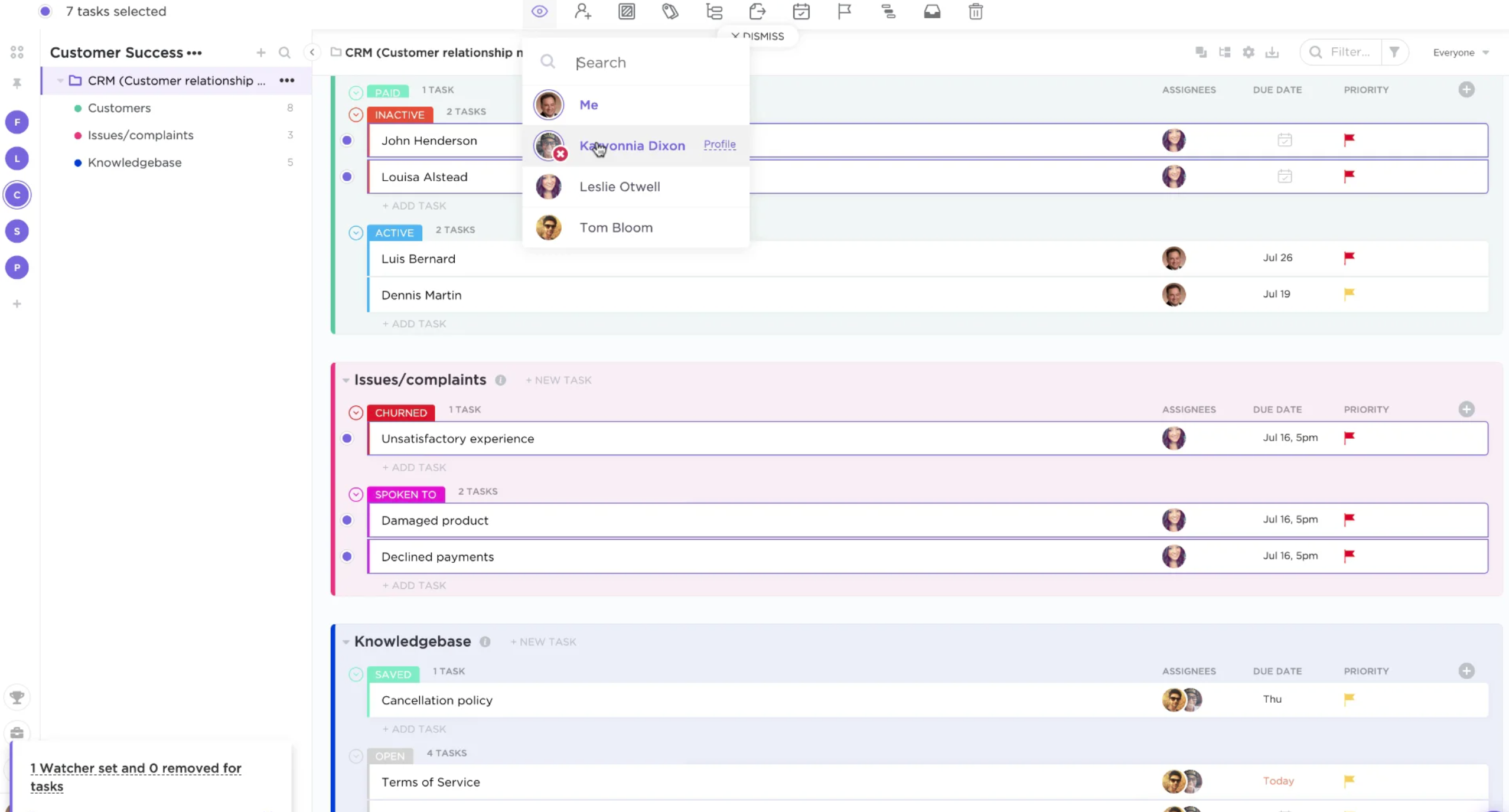Open the assignees icon in bulk toolbar

tap(583, 12)
